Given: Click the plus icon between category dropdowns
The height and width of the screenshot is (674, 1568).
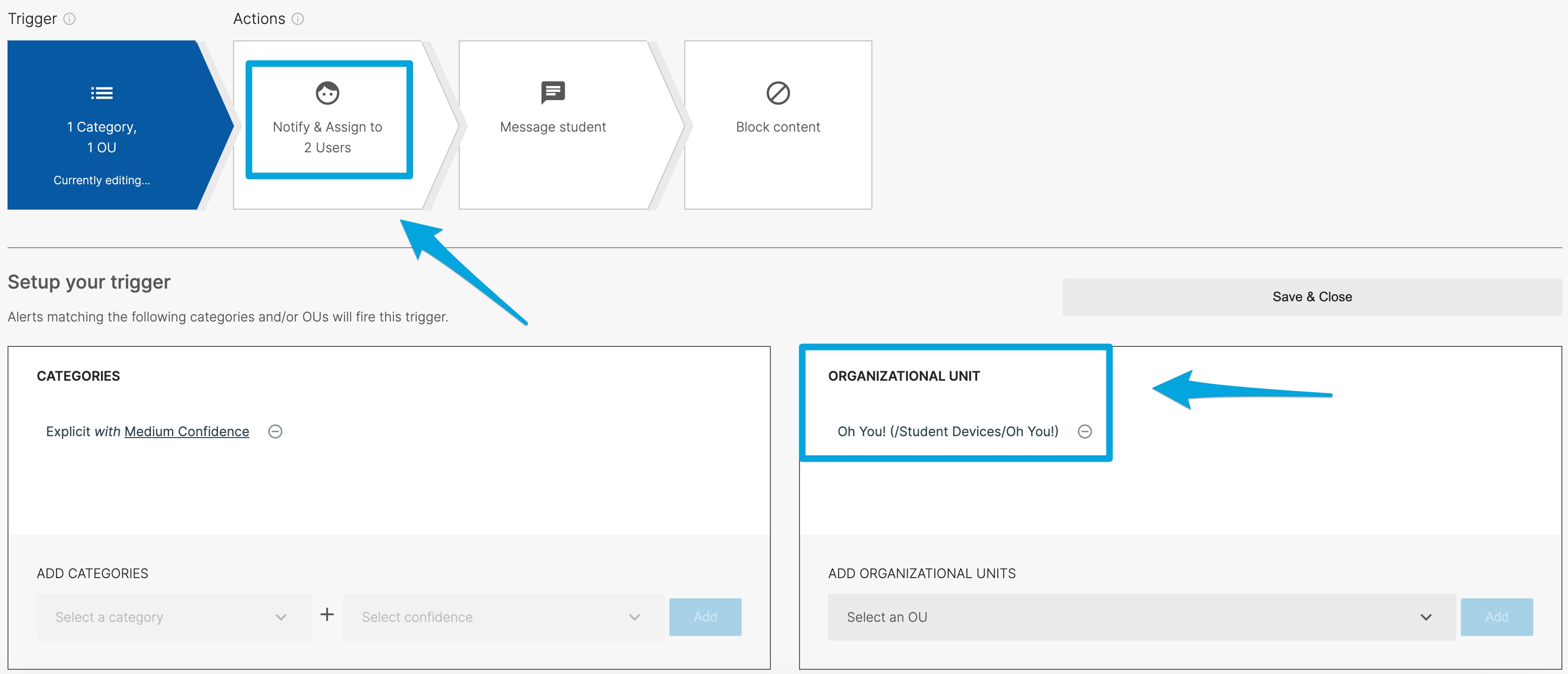Looking at the screenshot, I should [x=327, y=614].
